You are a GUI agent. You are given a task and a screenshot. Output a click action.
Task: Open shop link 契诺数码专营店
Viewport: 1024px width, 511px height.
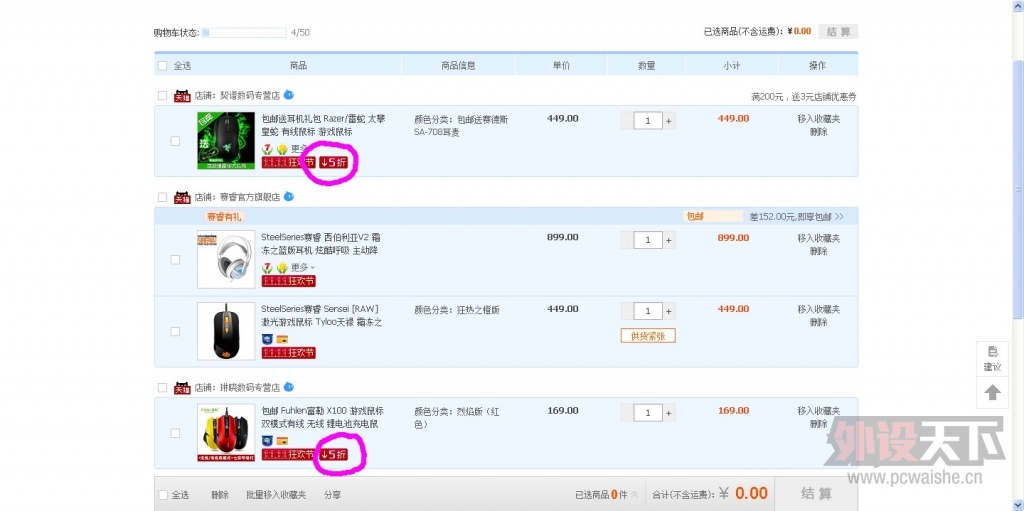pos(249,95)
